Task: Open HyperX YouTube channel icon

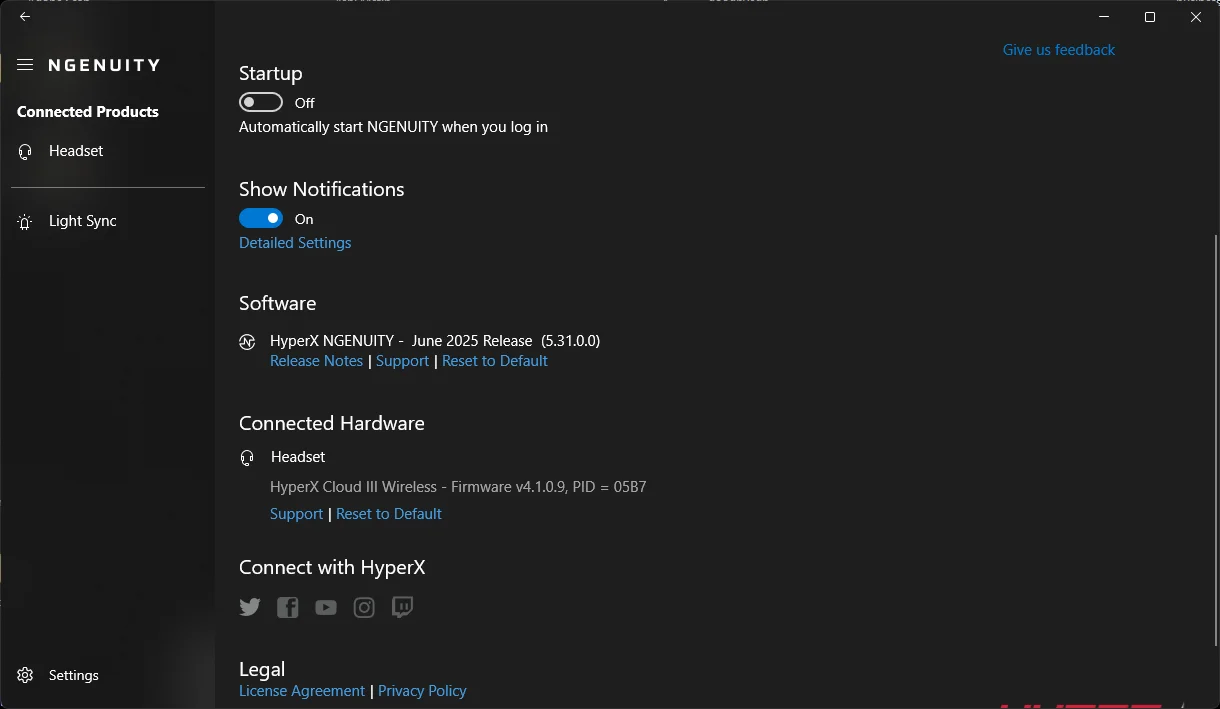Action: pyautogui.click(x=326, y=607)
